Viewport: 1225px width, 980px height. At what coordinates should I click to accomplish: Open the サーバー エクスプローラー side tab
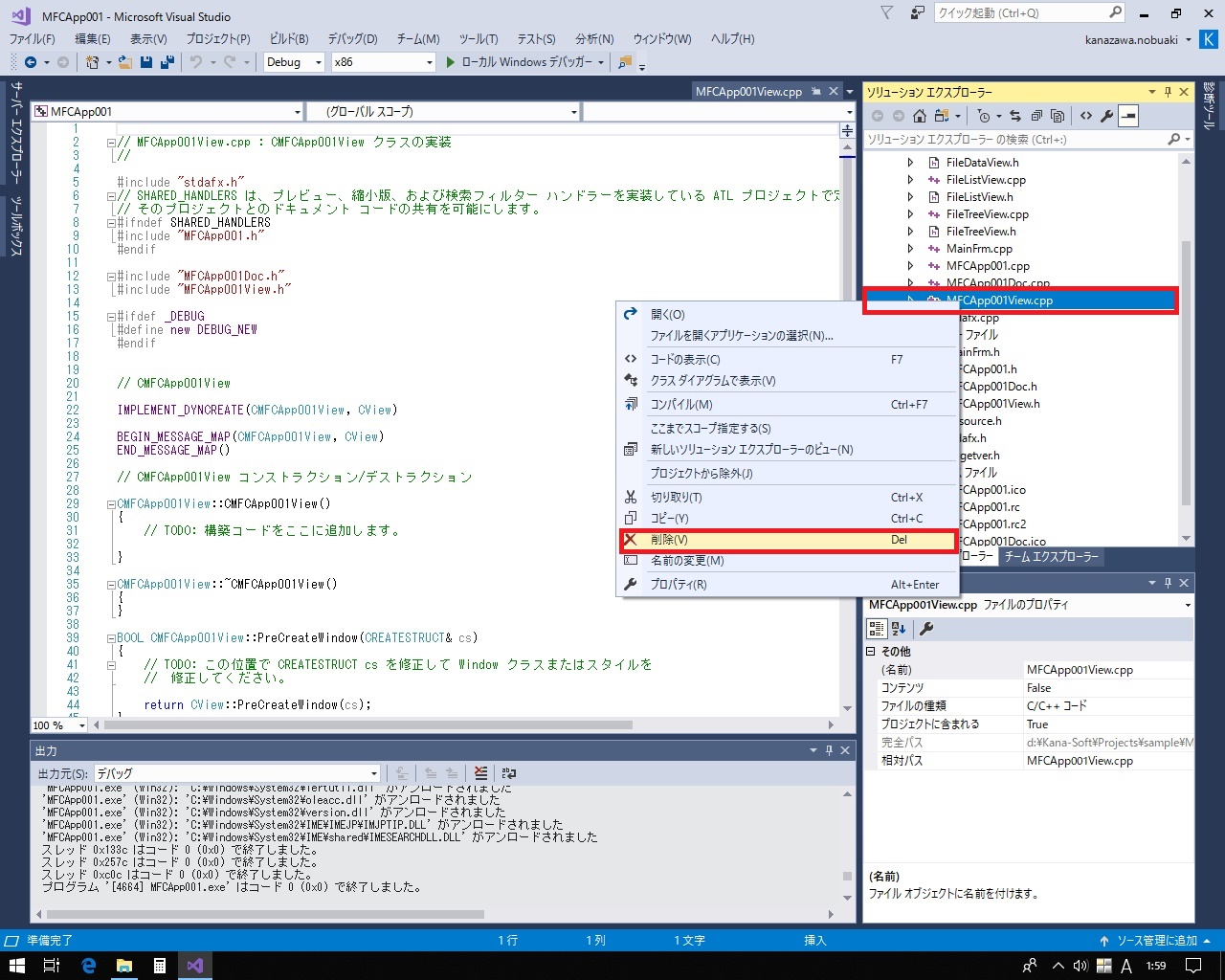[16, 134]
